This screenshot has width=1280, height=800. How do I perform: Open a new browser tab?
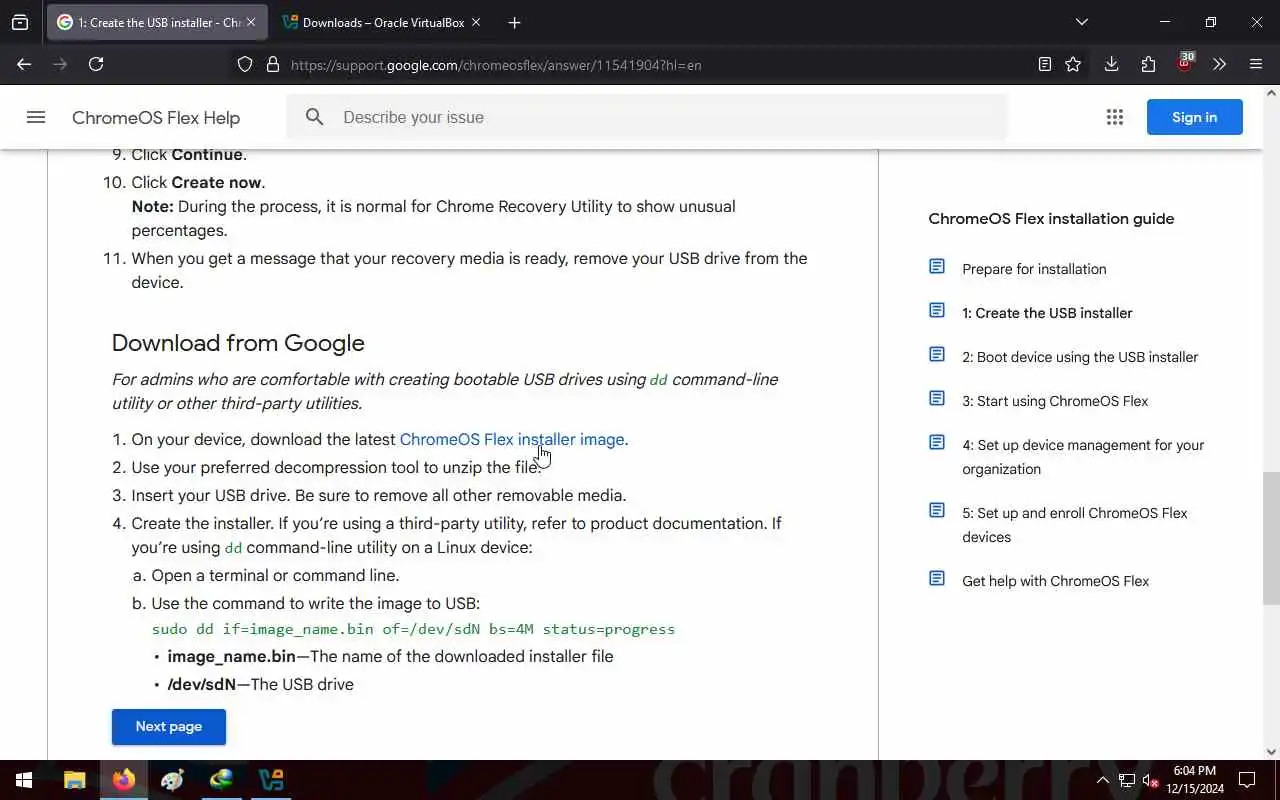pos(514,22)
